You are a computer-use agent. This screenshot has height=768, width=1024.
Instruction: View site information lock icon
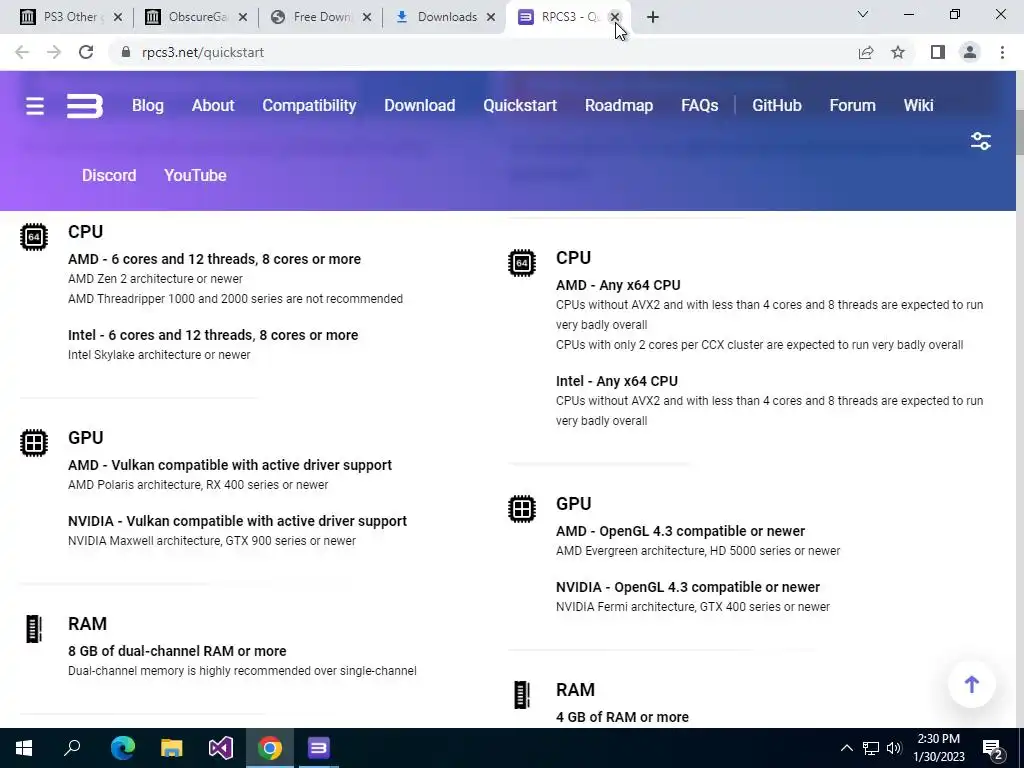tap(126, 52)
